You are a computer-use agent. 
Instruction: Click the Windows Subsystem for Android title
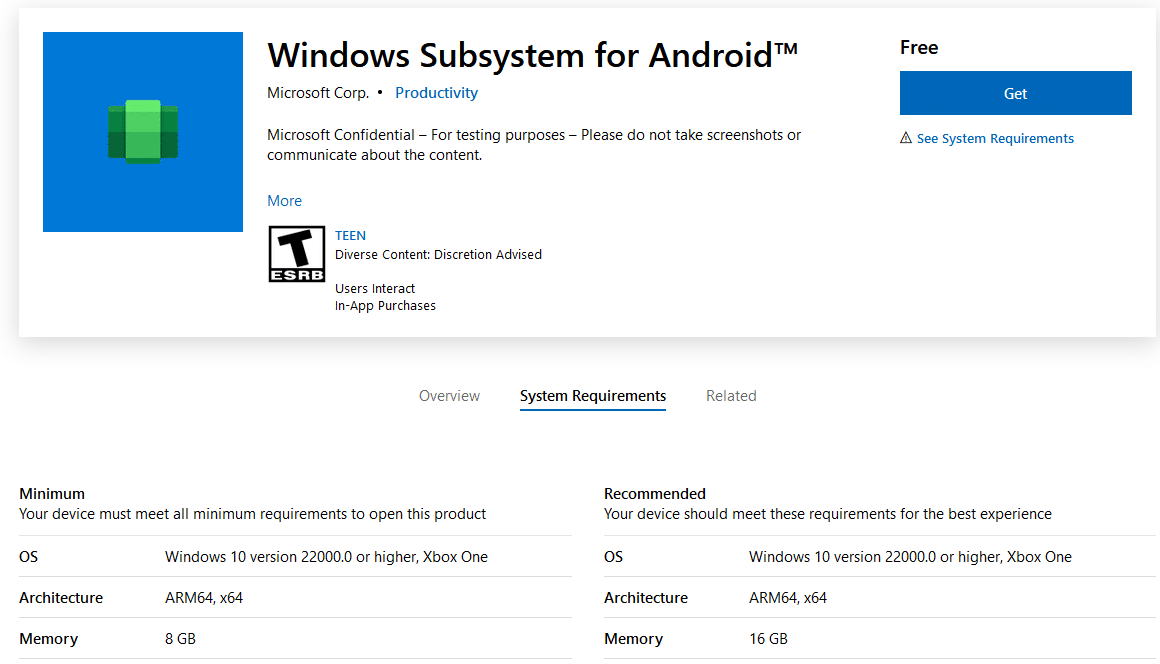click(x=533, y=55)
